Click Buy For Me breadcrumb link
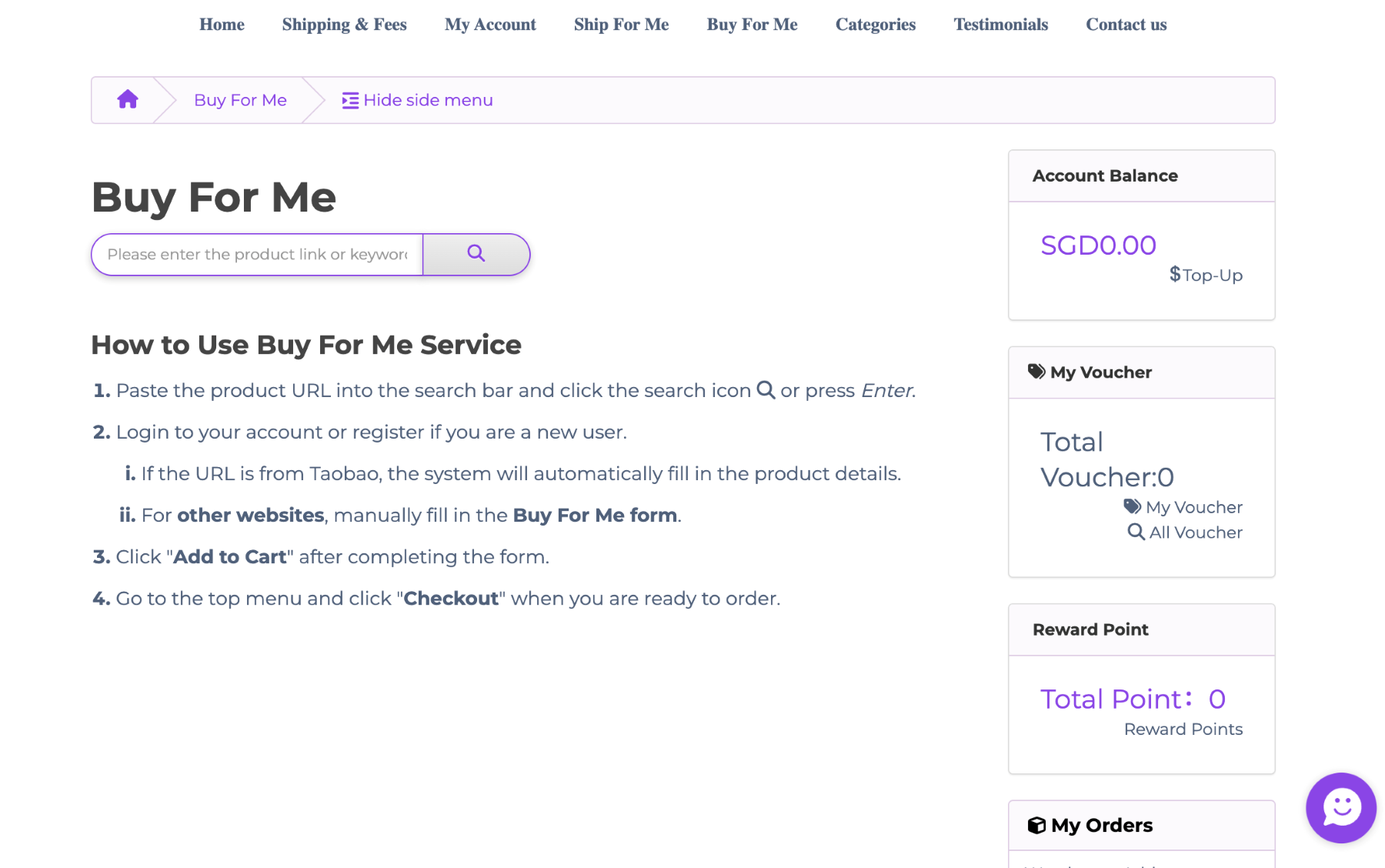 240,100
